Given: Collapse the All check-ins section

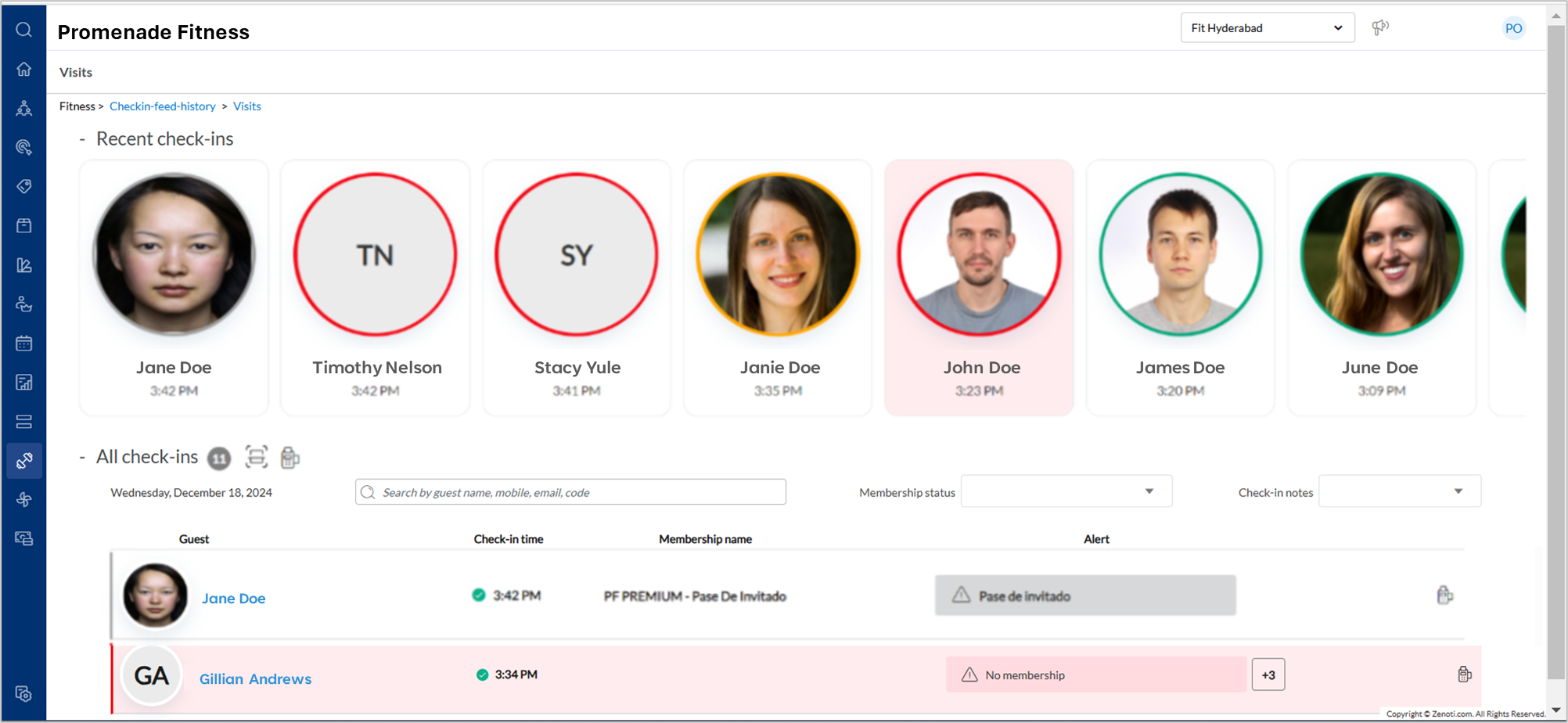Looking at the screenshot, I should pyautogui.click(x=82, y=457).
